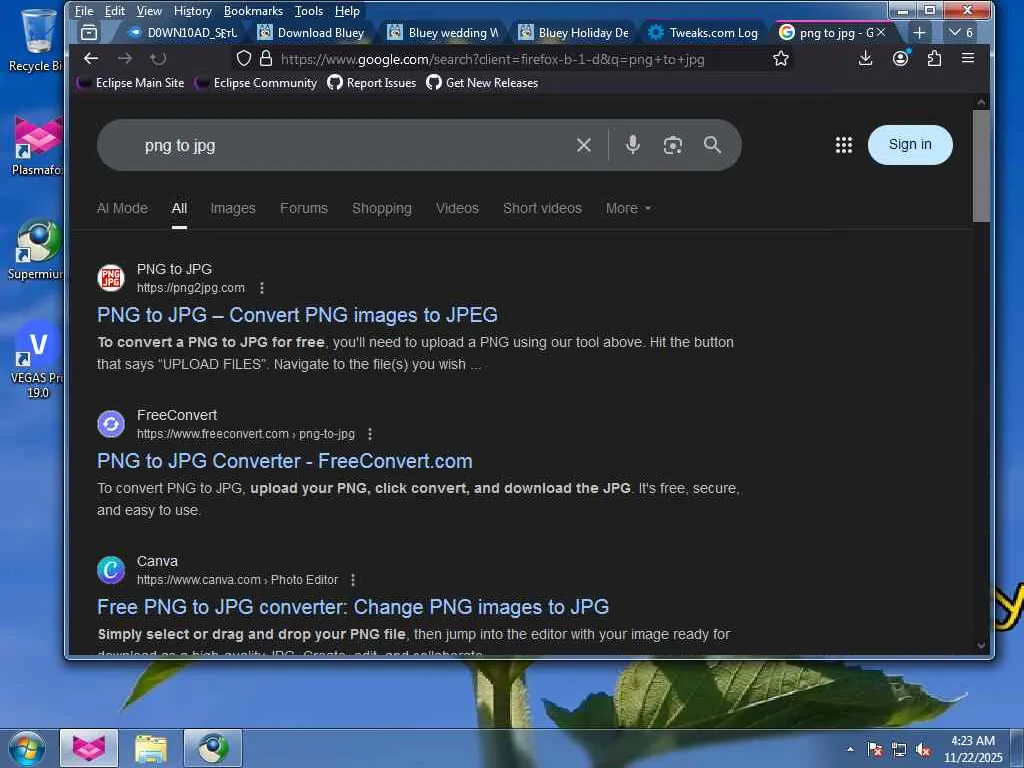Select the Videos search tab
Screen dimensions: 1024x768
click(x=457, y=208)
